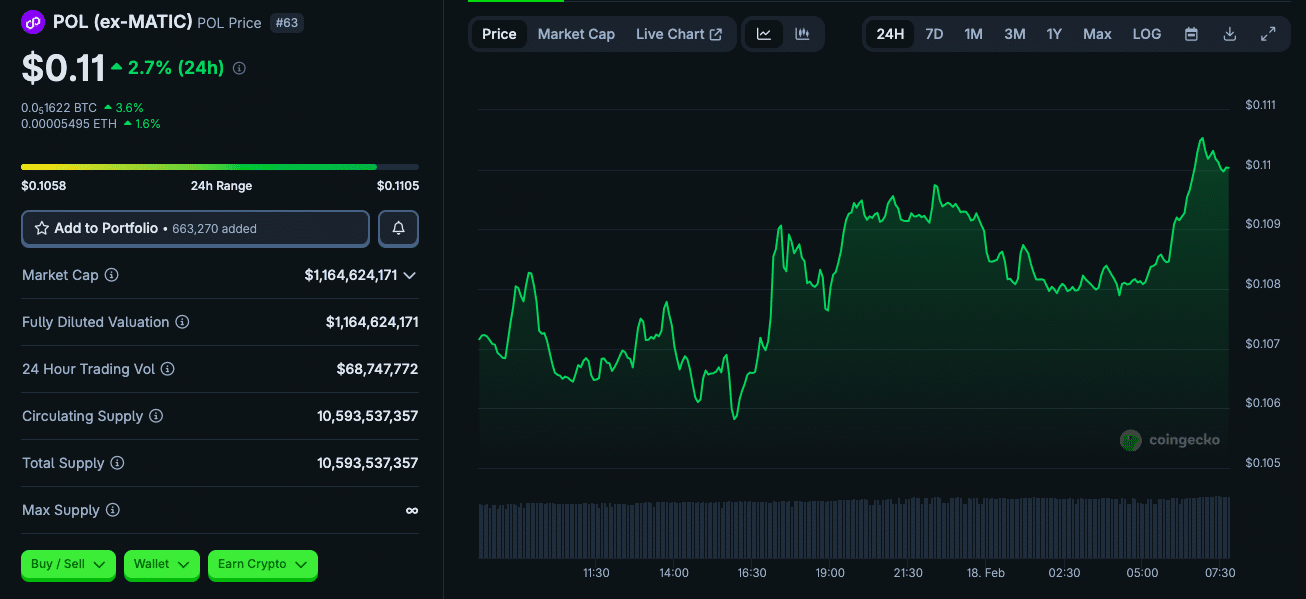Download the chart using the download icon
Screen dimensions: 1306x599
point(1229,33)
